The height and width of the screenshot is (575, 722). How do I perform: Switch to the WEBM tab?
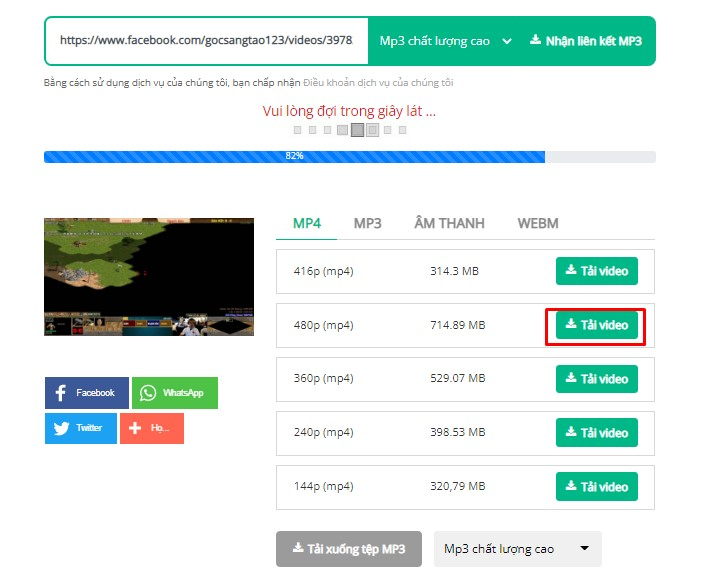point(538,224)
